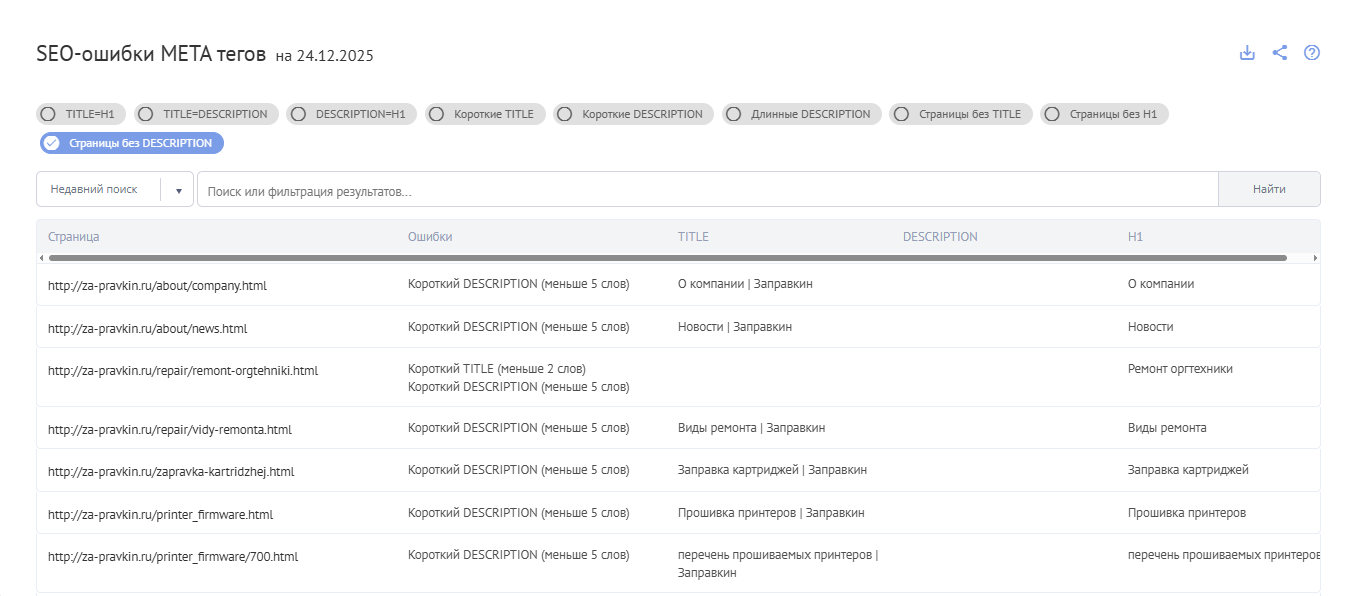Select the title 'Новости | Заправкин'
Screen dimensions: 1354x596
coord(735,327)
